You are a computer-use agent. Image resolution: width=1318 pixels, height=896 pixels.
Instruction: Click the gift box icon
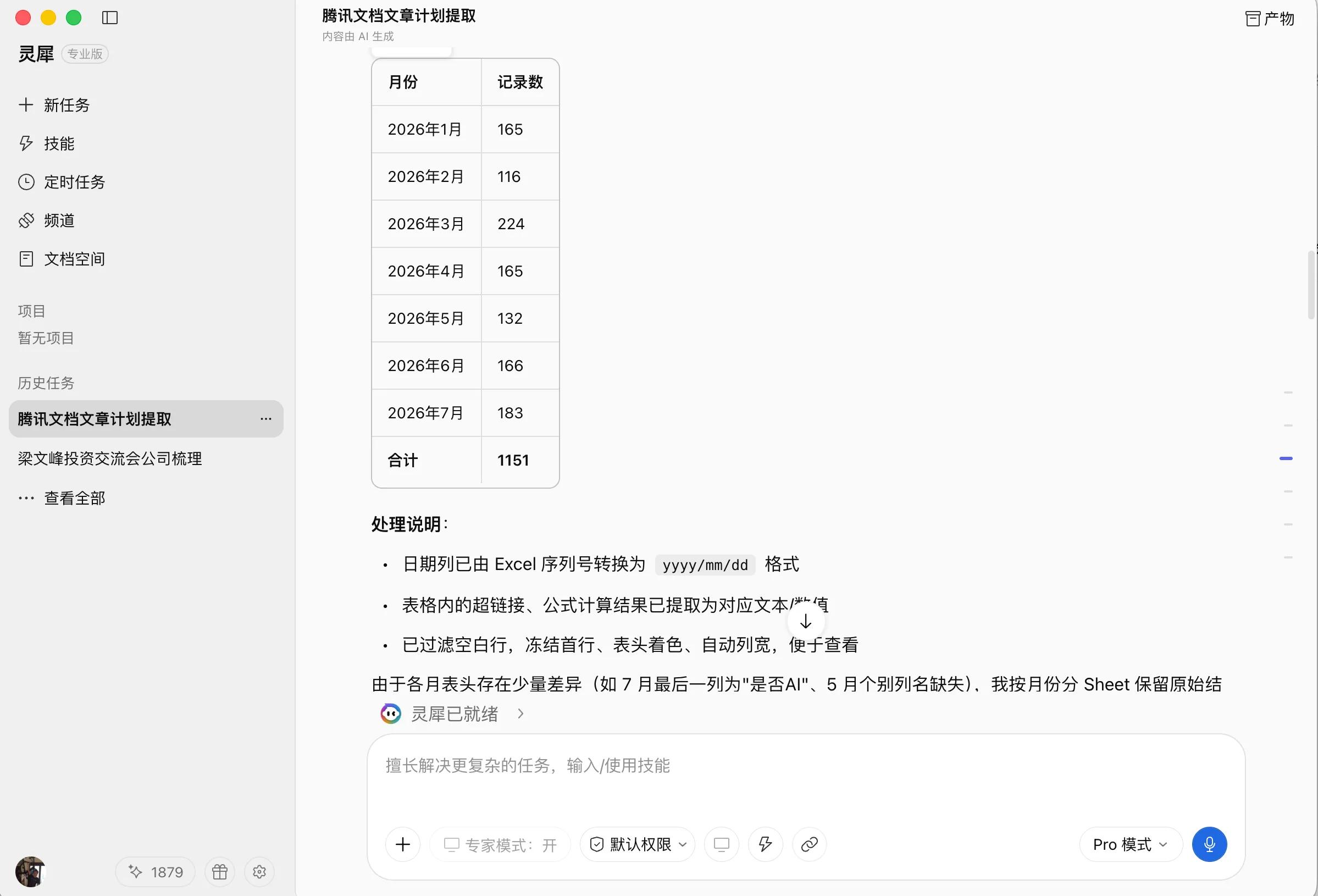[x=219, y=872]
